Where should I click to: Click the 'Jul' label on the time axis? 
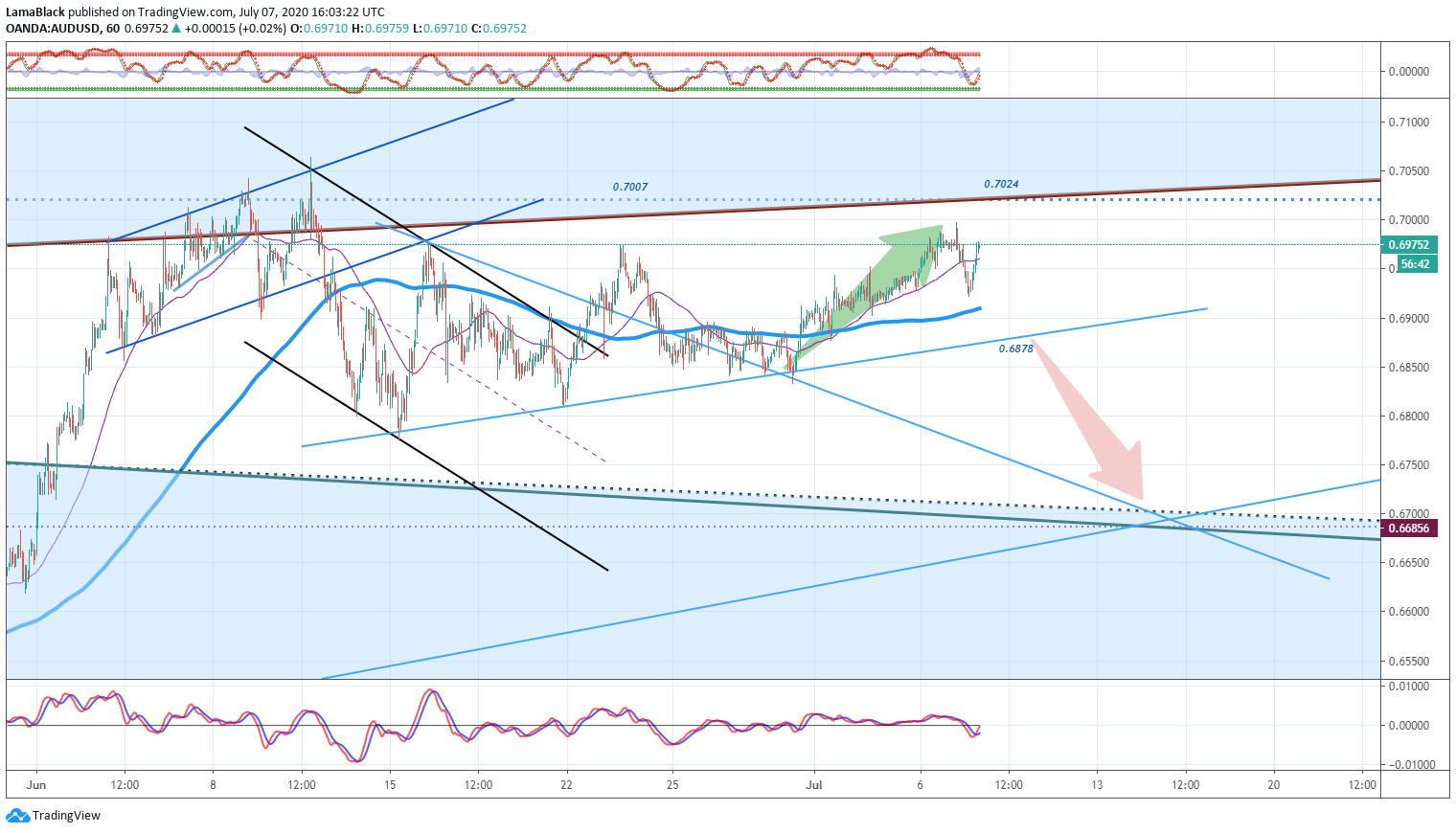[x=814, y=785]
